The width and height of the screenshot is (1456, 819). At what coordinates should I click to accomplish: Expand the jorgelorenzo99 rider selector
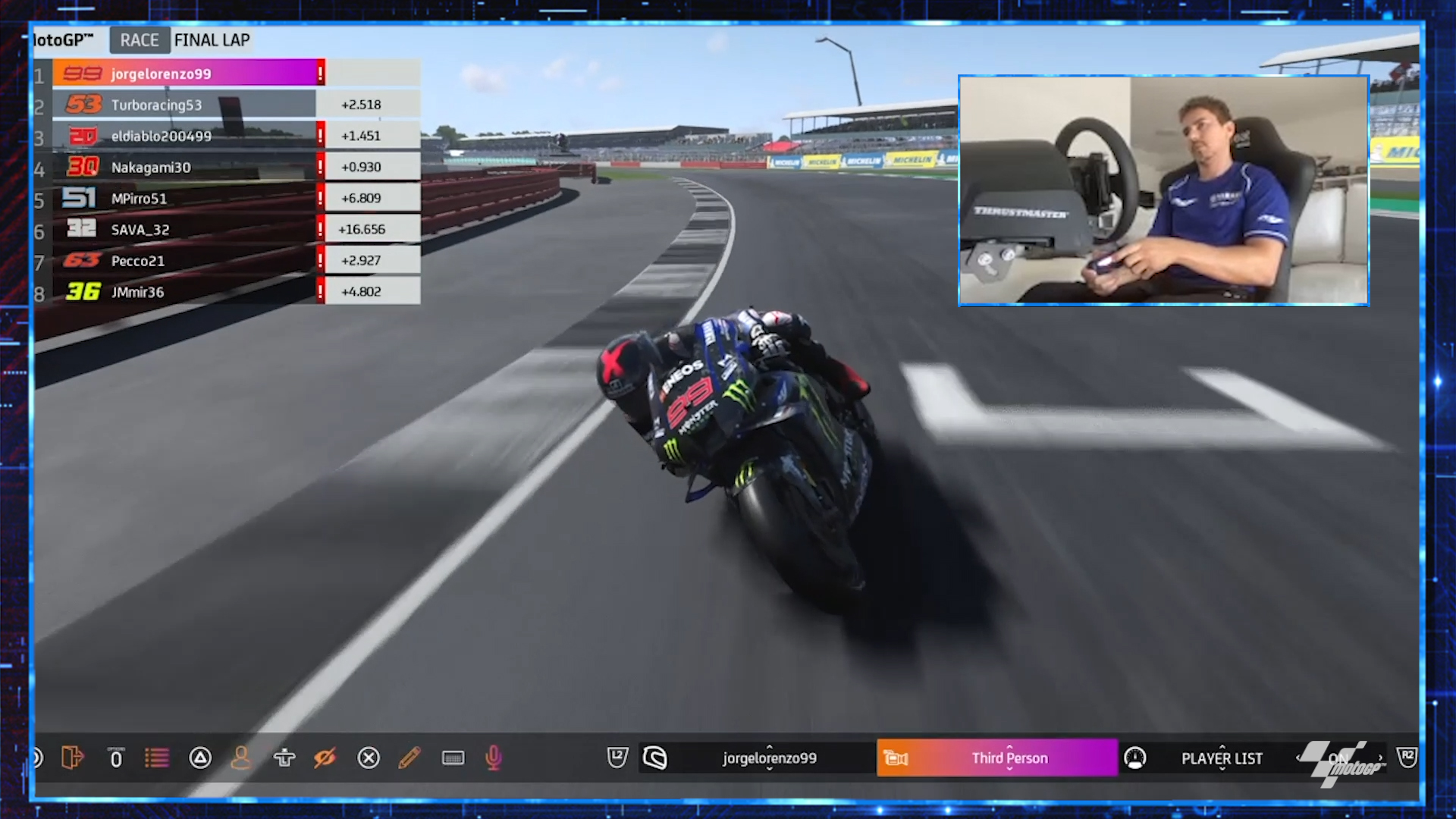[x=769, y=758]
